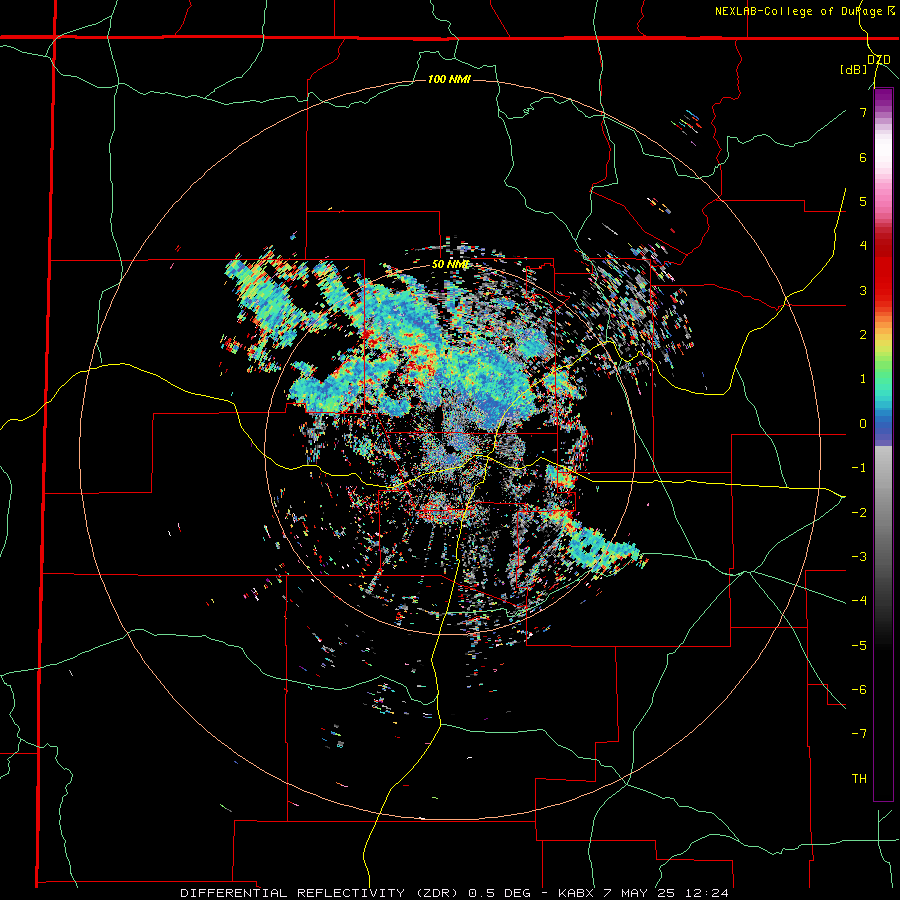Click the 3 value on the dB scale
The image size is (900, 900).
point(863,290)
